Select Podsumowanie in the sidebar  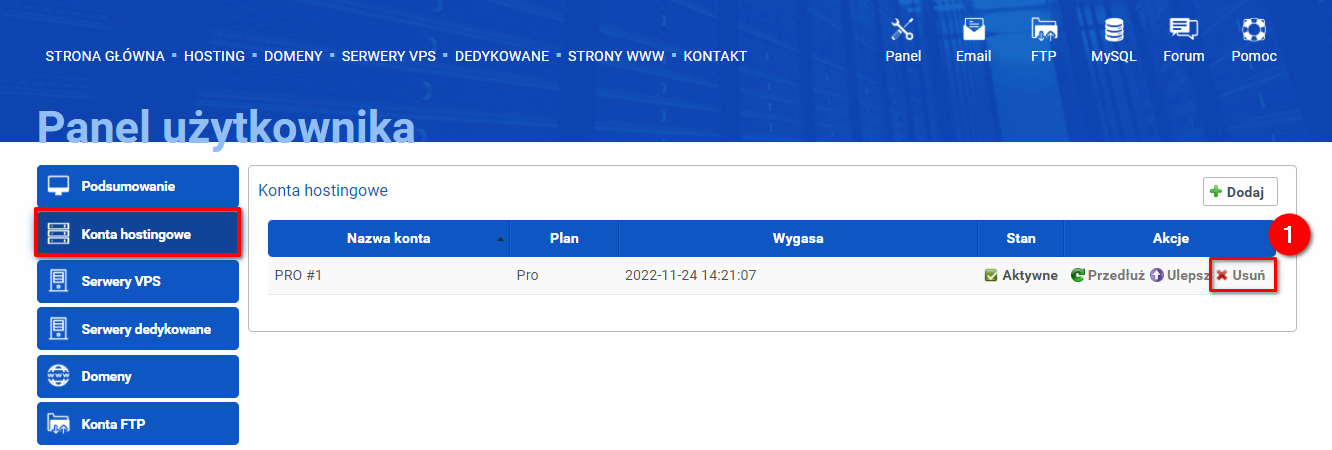coord(138,186)
